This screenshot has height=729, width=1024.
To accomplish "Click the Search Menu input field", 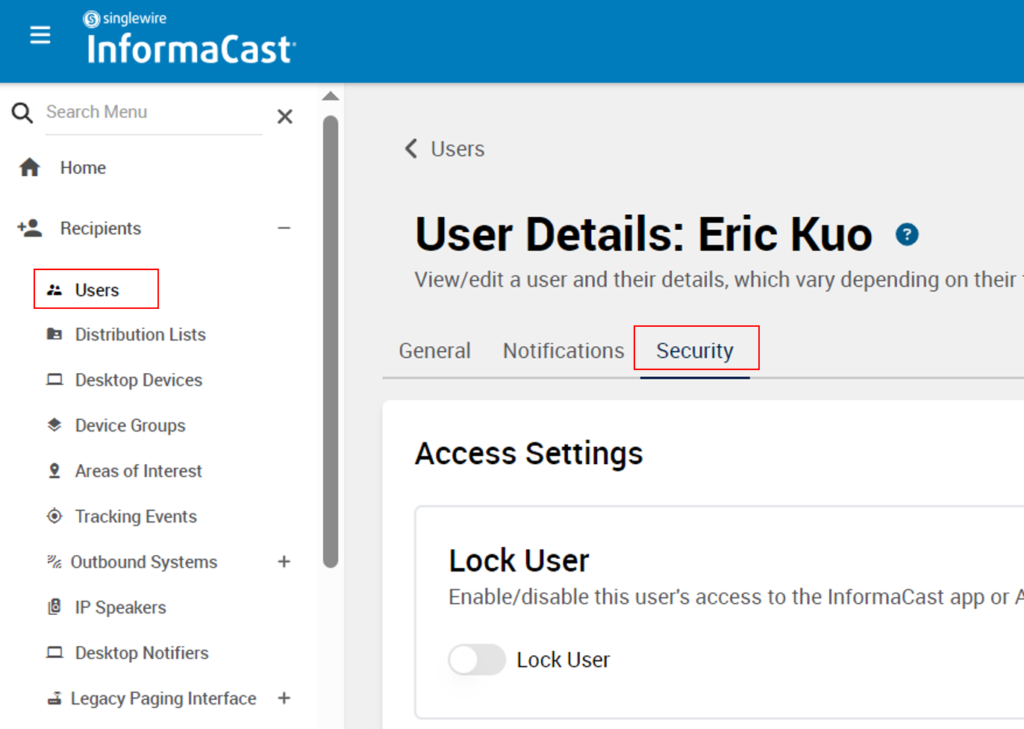I will tap(153, 112).
